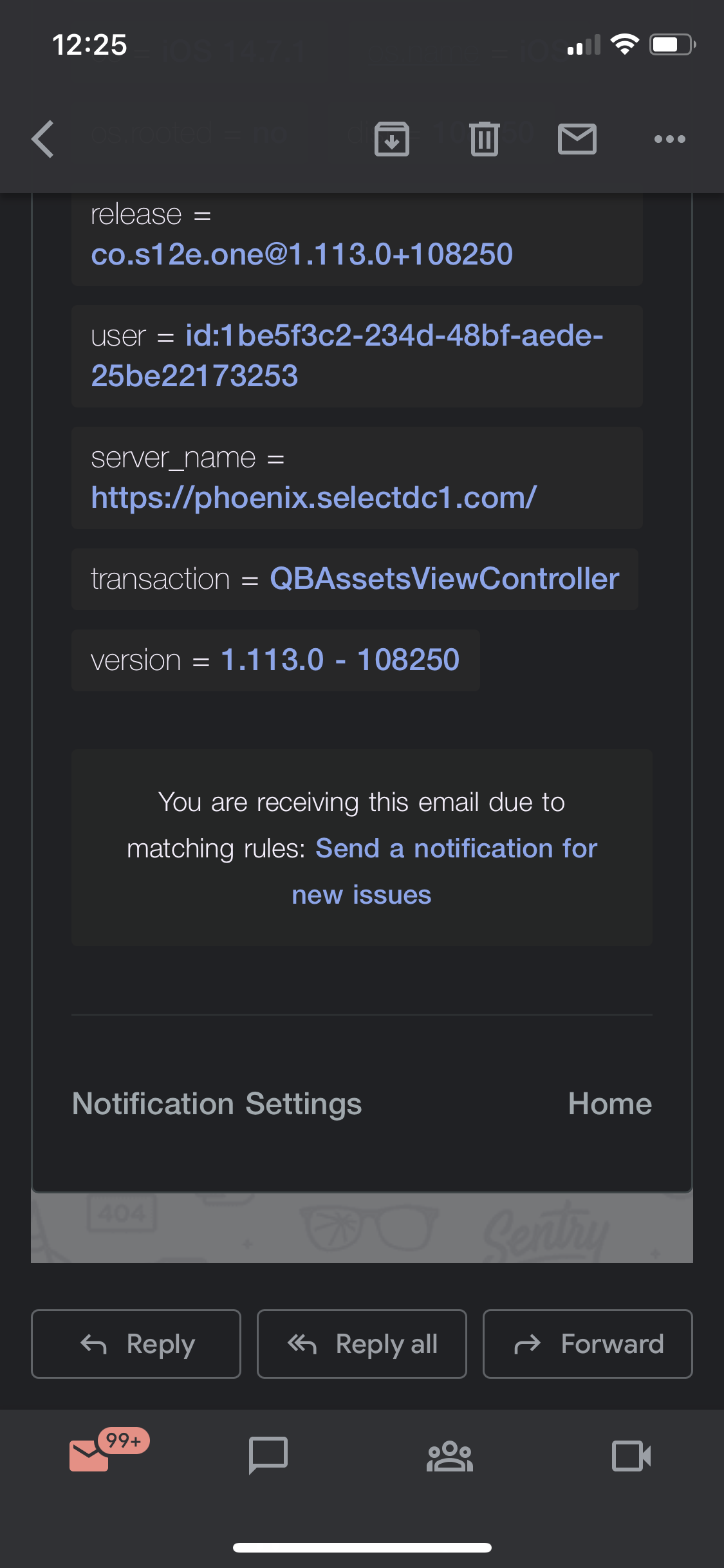724x1568 pixels.
Task: Tap the back arrow icon
Action: (43, 139)
